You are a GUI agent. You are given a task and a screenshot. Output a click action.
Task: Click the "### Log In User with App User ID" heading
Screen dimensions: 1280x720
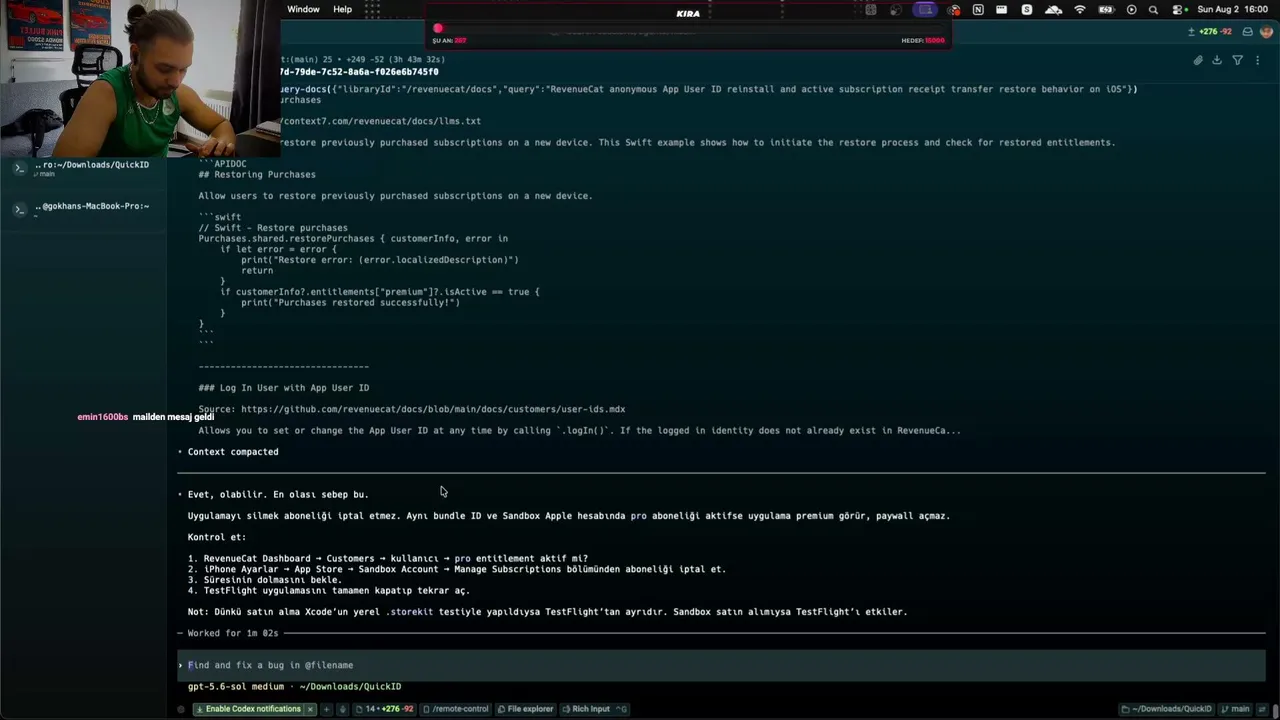(x=284, y=388)
